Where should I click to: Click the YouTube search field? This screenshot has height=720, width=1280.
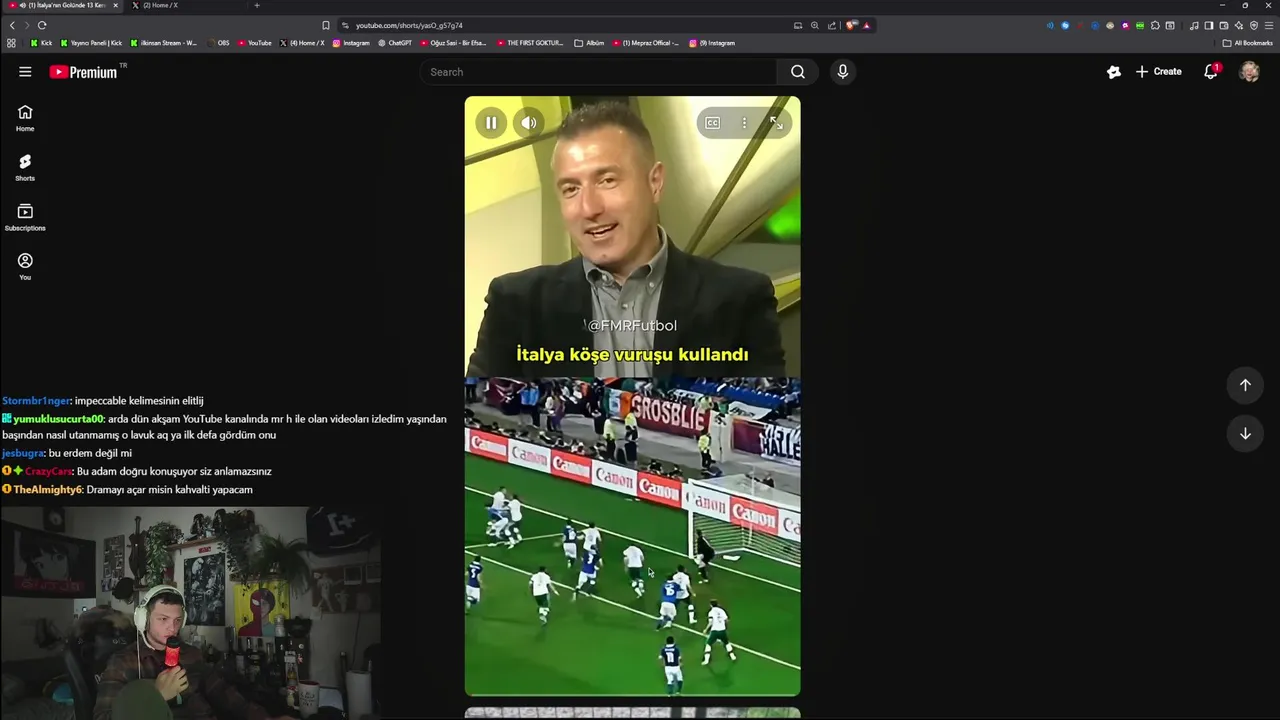598,72
